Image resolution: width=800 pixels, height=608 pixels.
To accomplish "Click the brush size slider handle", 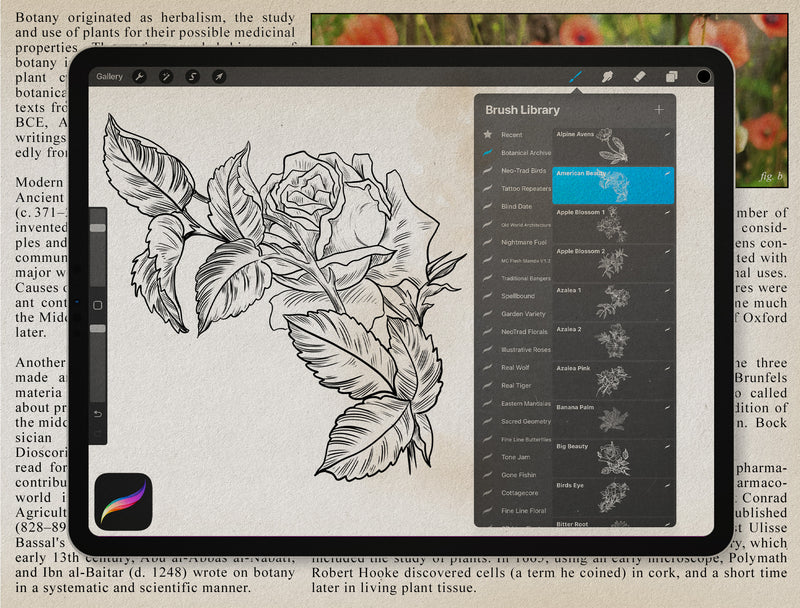I will tap(98, 229).
